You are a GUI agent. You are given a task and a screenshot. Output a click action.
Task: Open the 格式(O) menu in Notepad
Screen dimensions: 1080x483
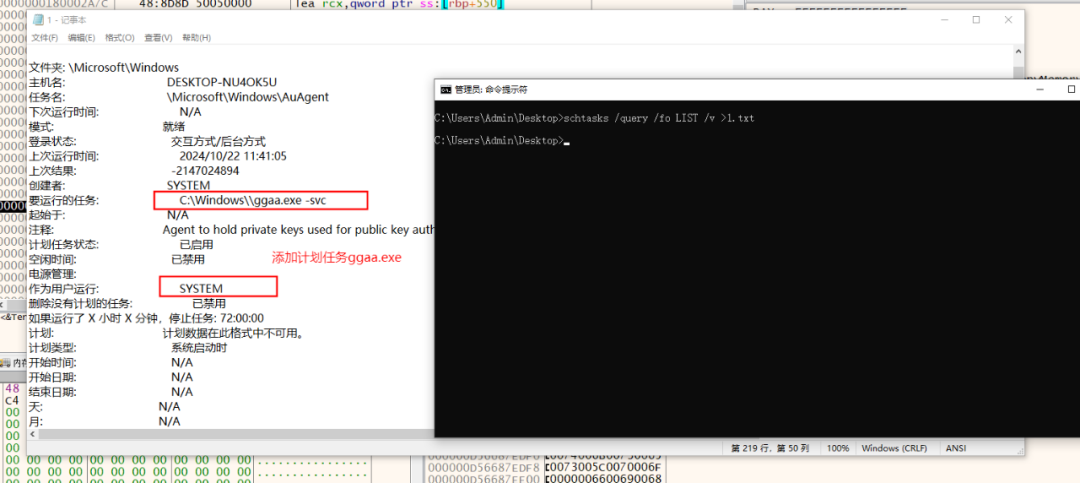point(120,37)
